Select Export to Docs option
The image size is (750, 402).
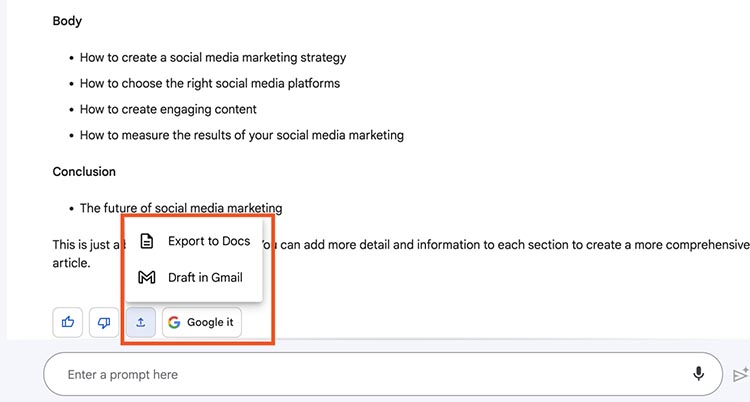point(194,241)
